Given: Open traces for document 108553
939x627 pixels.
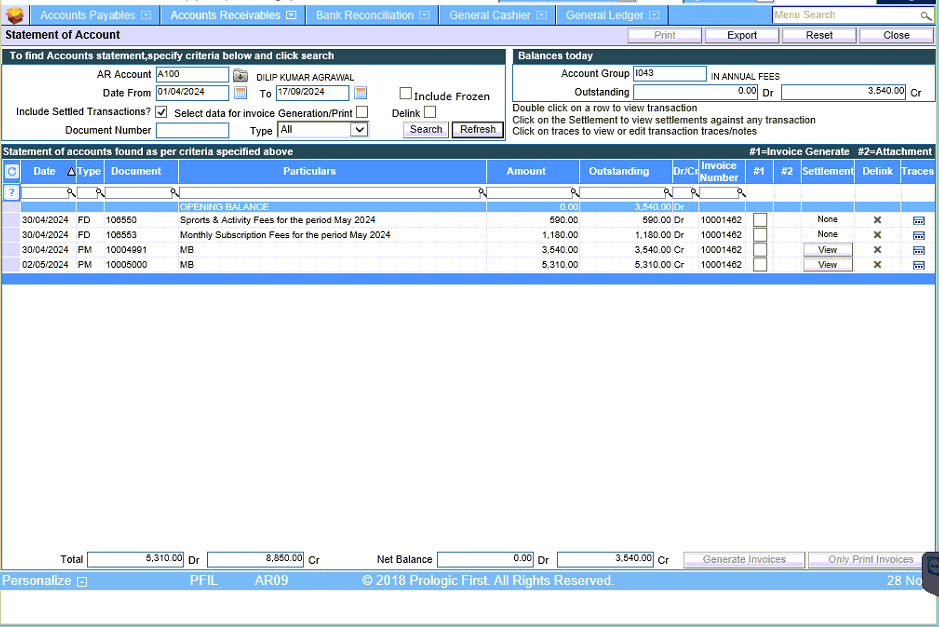Looking at the screenshot, I should pyautogui.click(x=919, y=235).
